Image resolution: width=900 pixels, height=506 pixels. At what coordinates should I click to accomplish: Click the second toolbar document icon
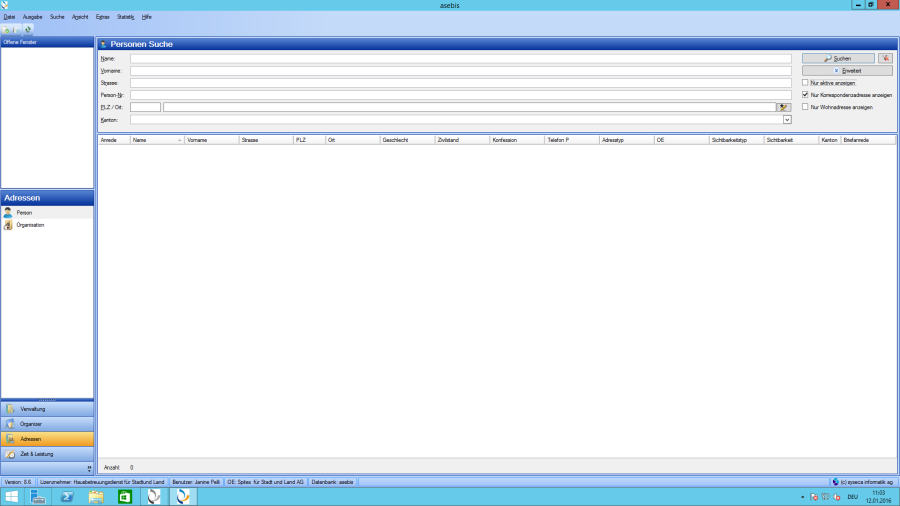(x=16, y=29)
